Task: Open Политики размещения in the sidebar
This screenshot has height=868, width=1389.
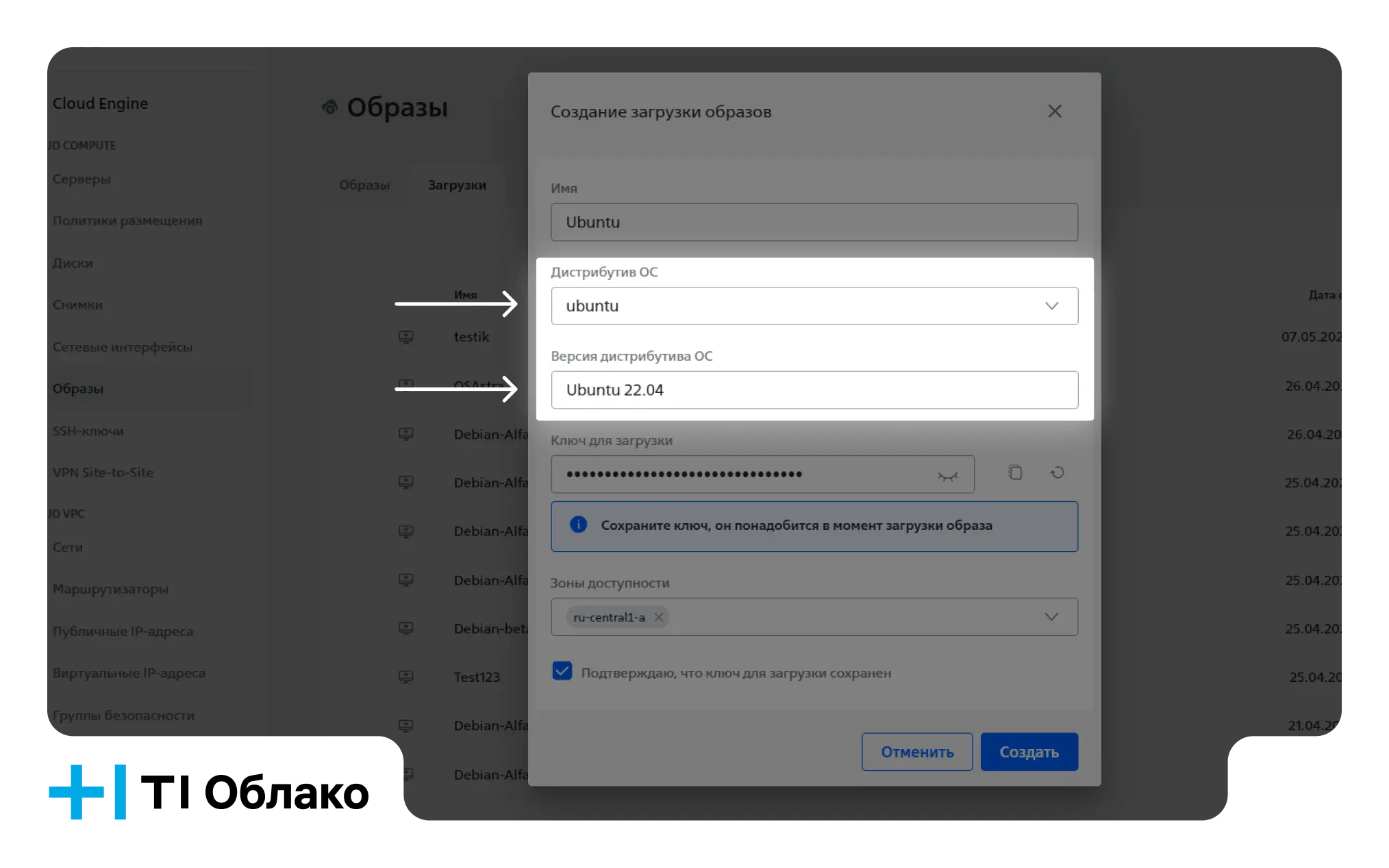Action: click(x=127, y=220)
